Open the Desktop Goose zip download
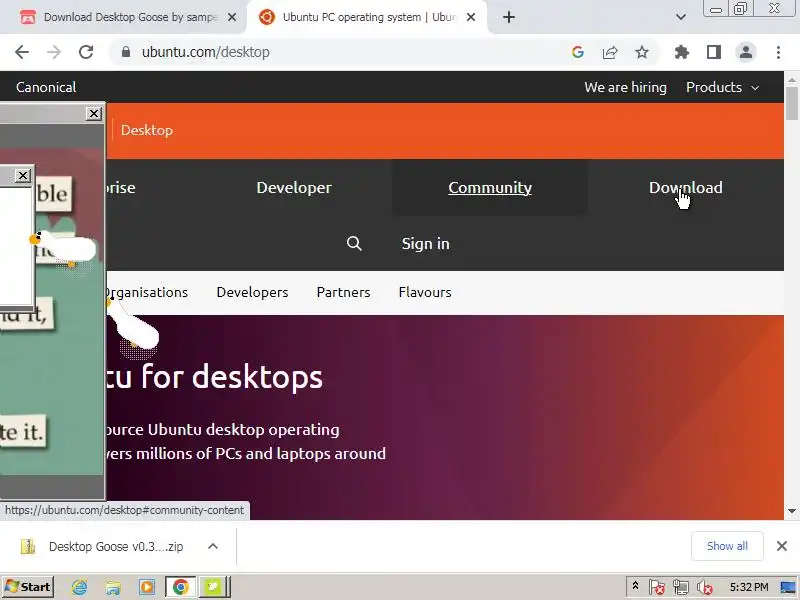This screenshot has width=800, height=600. pos(116,546)
